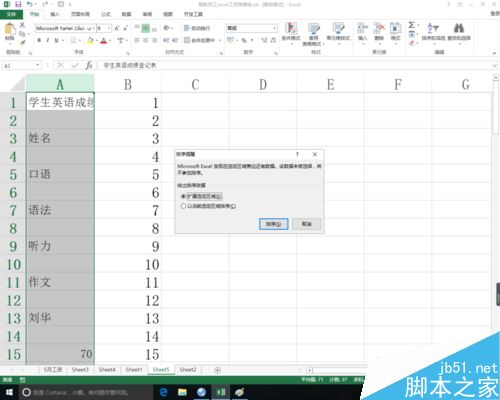Open Format as Table styles

314,34
